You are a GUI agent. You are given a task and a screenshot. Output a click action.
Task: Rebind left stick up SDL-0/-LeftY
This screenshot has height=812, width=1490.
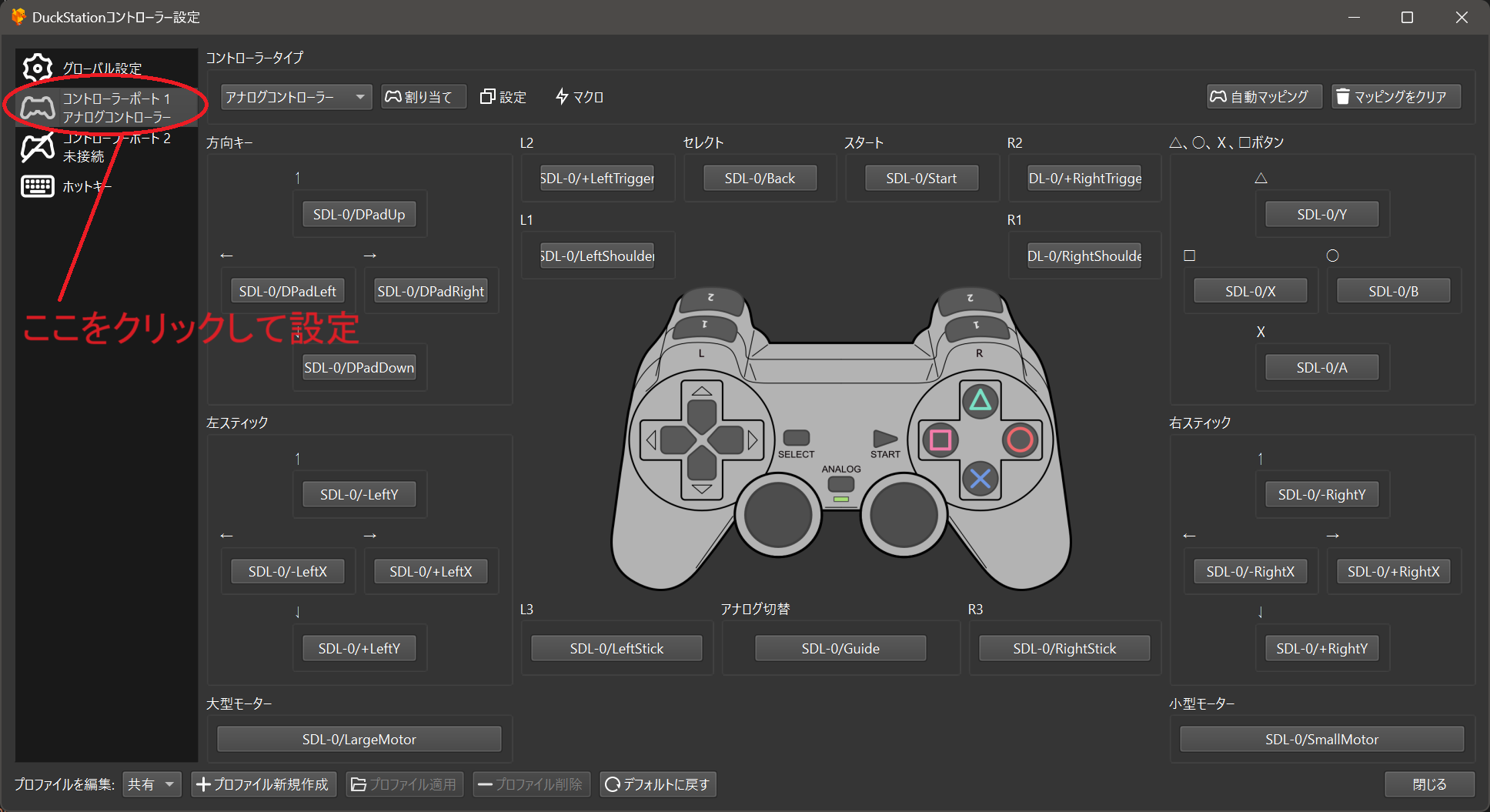pos(359,494)
